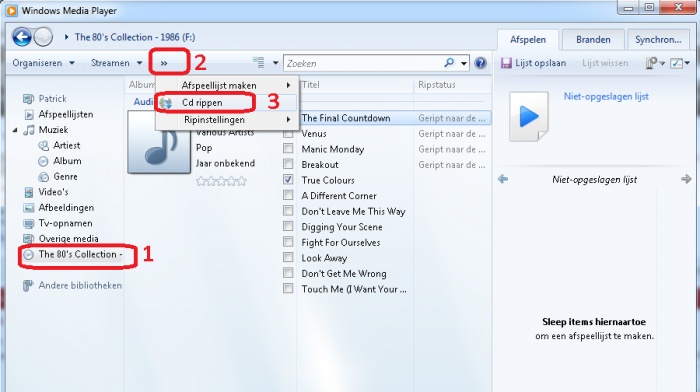Click the Zoeken search field
Image resolution: width=700 pixels, height=392 pixels.
tap(364, 63)
